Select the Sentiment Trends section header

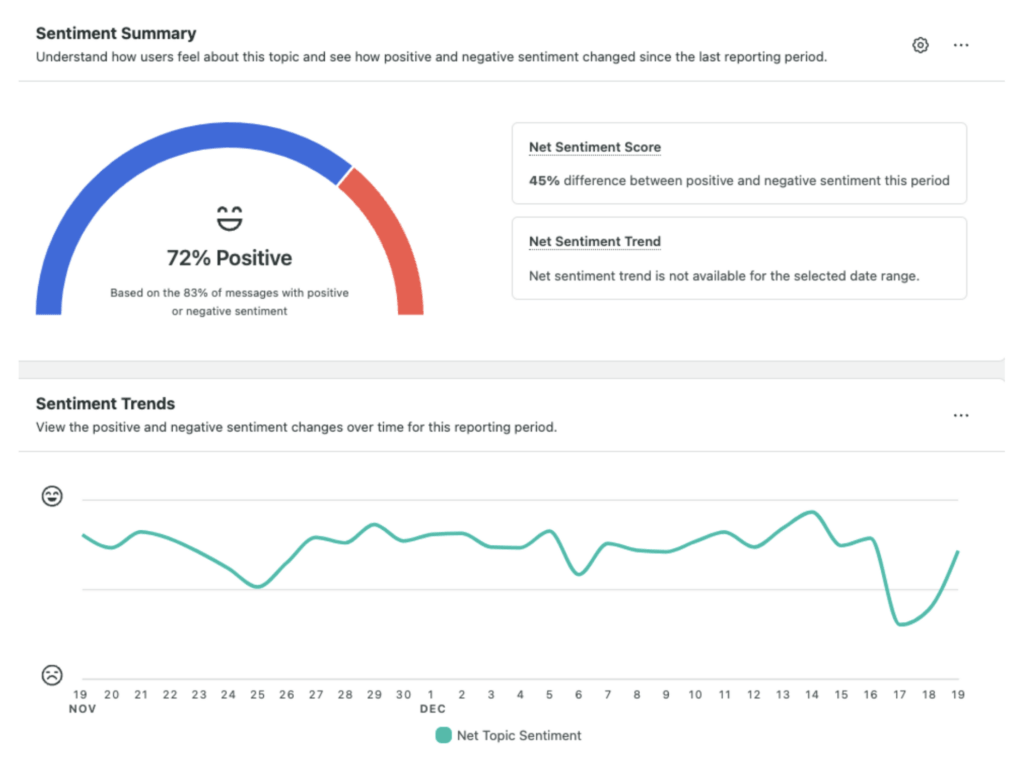pos(105,404)
